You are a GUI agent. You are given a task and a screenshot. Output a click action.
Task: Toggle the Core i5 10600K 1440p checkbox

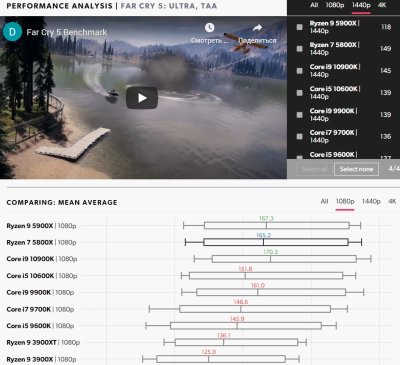[x=300, y=93]
